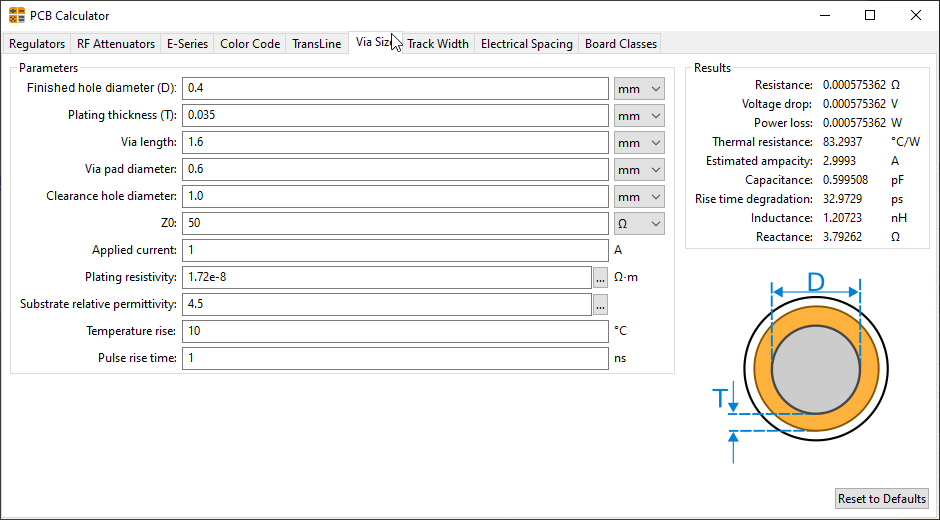Click the PCB Calculator app icon in title bar
This screenshot has height=520, width=940.
pyautogui.click(x=17, y=16)
